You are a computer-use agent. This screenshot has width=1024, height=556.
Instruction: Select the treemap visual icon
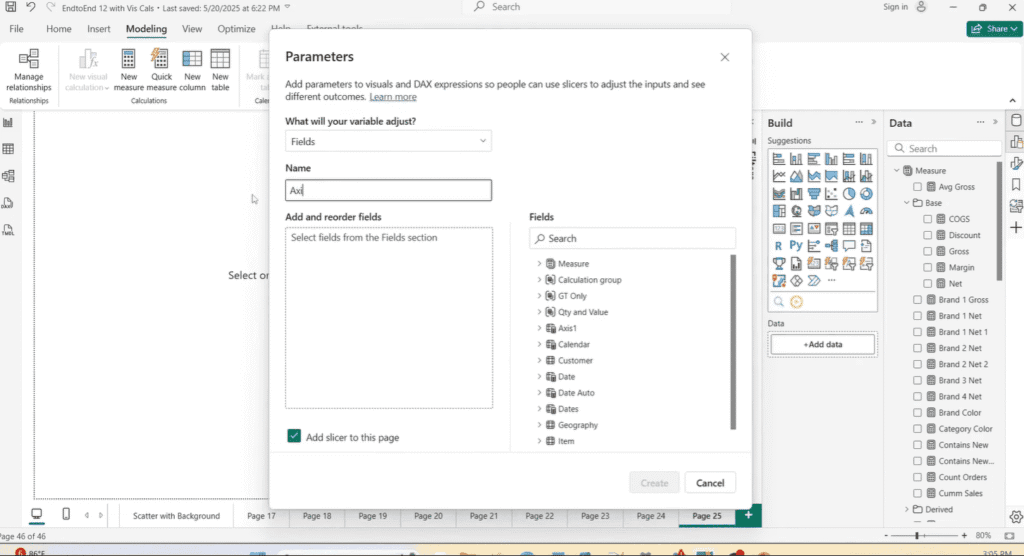779,211
